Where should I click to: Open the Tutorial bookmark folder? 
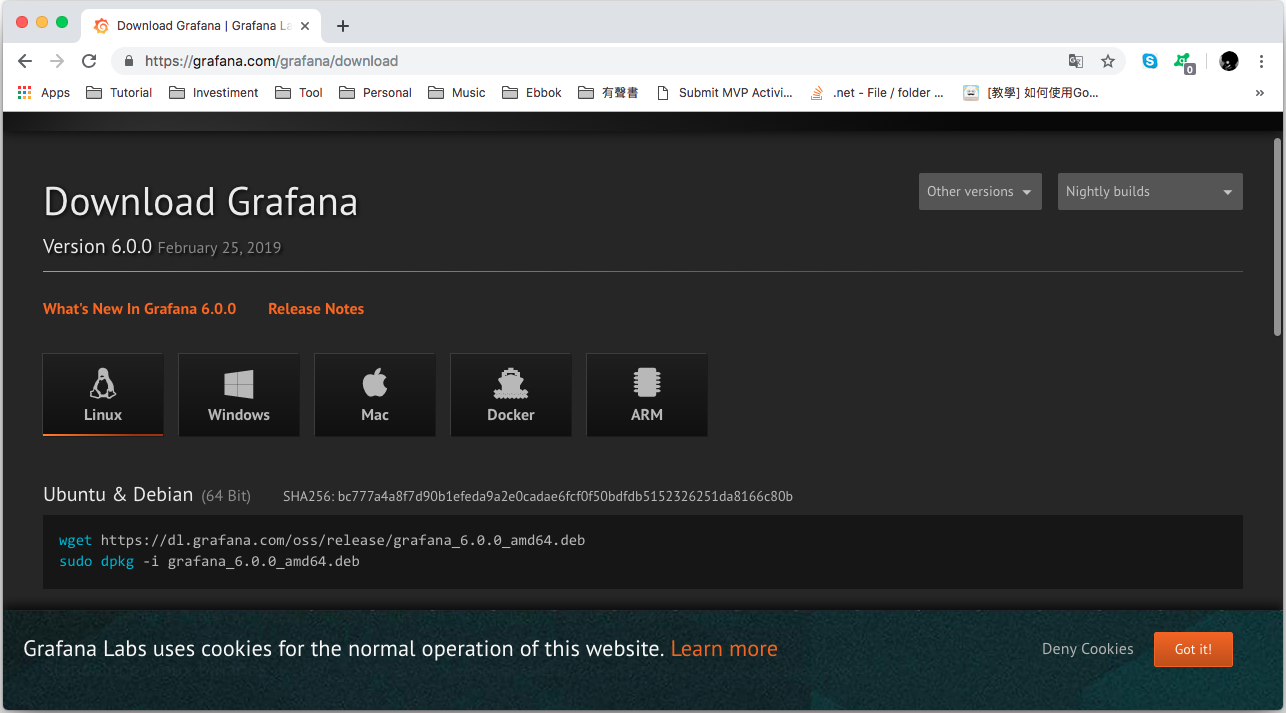tap(119, 93)
